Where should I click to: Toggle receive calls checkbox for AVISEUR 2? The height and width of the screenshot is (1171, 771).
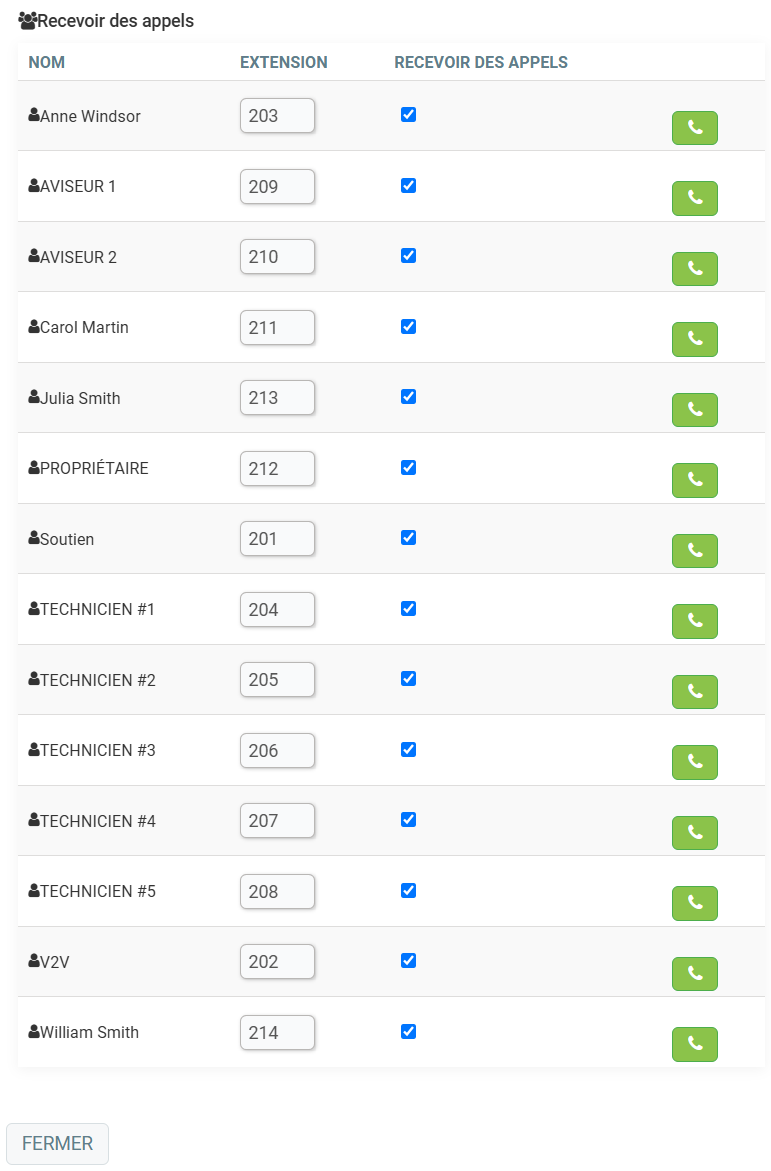pos(408,255)
